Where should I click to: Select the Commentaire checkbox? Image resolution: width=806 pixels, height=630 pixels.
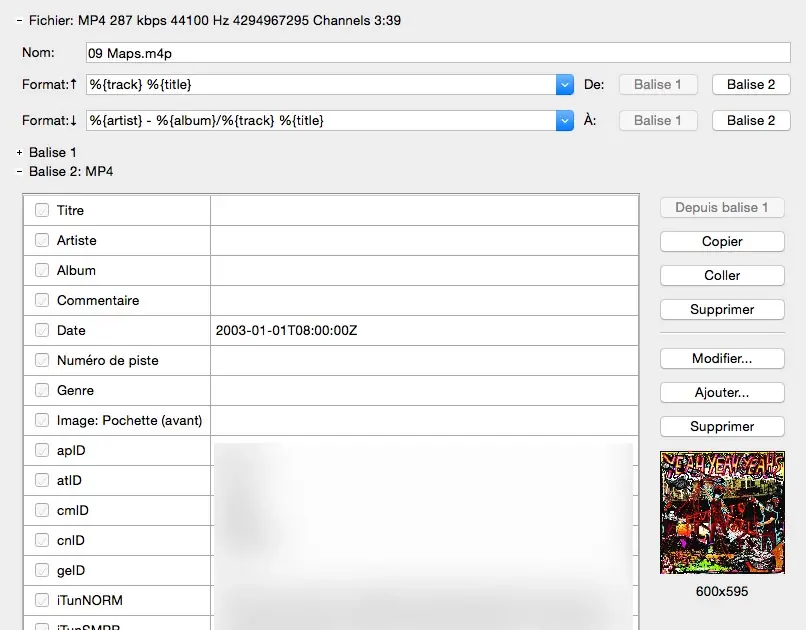(40, 300)
